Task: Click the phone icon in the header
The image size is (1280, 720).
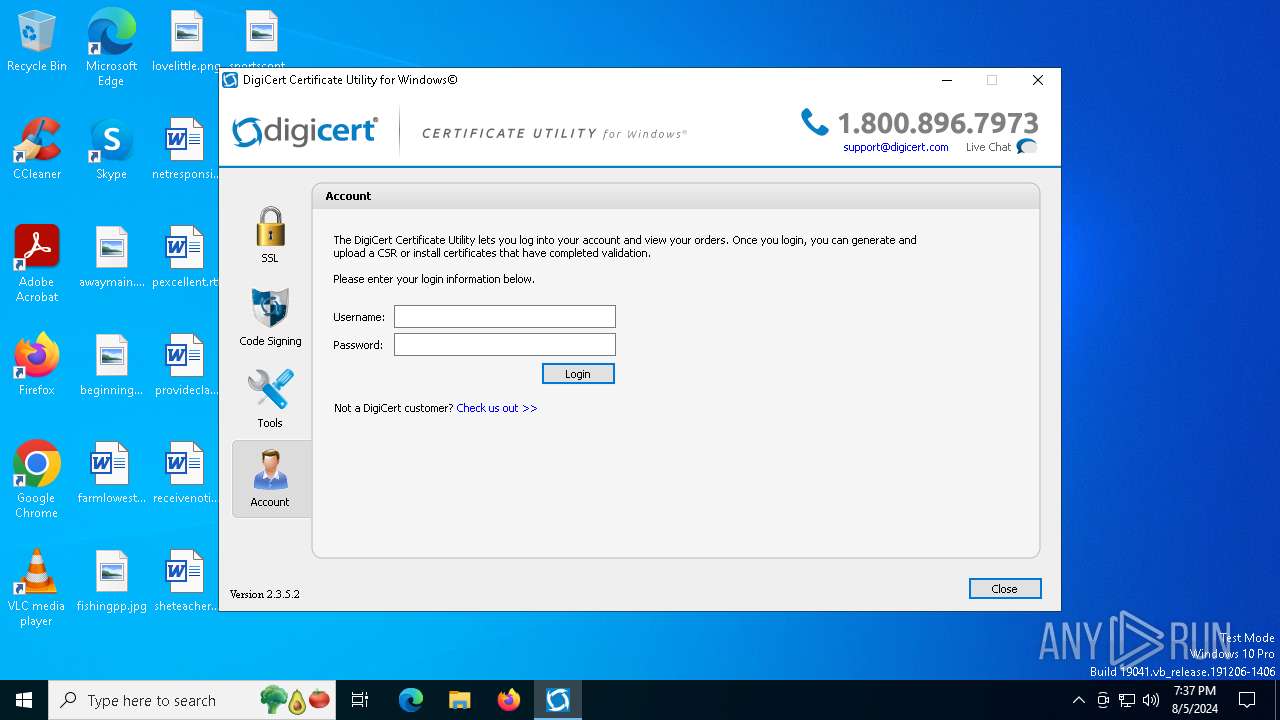Action: pos(815,123)
